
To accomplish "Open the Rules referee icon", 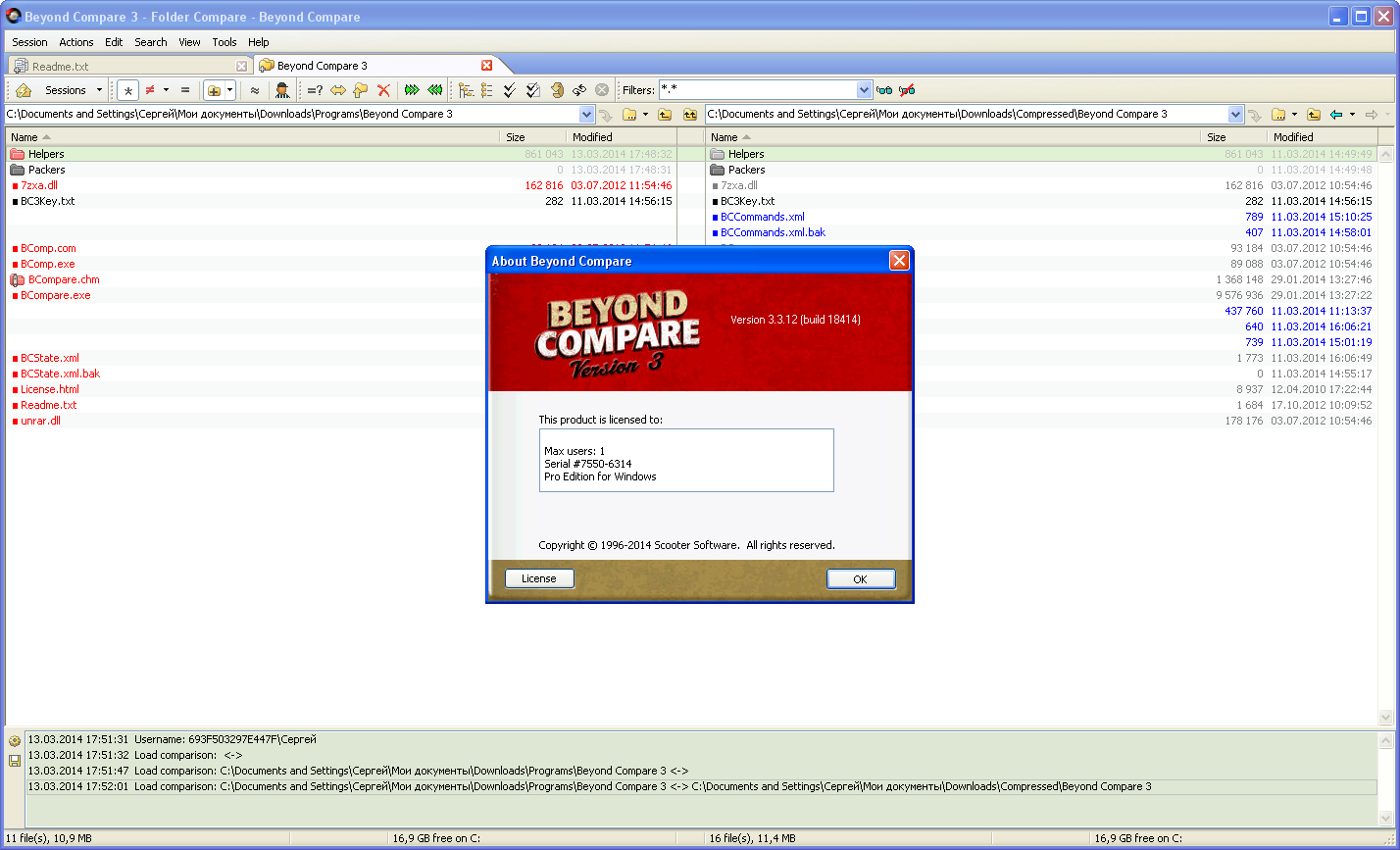I will pos(282,90).
